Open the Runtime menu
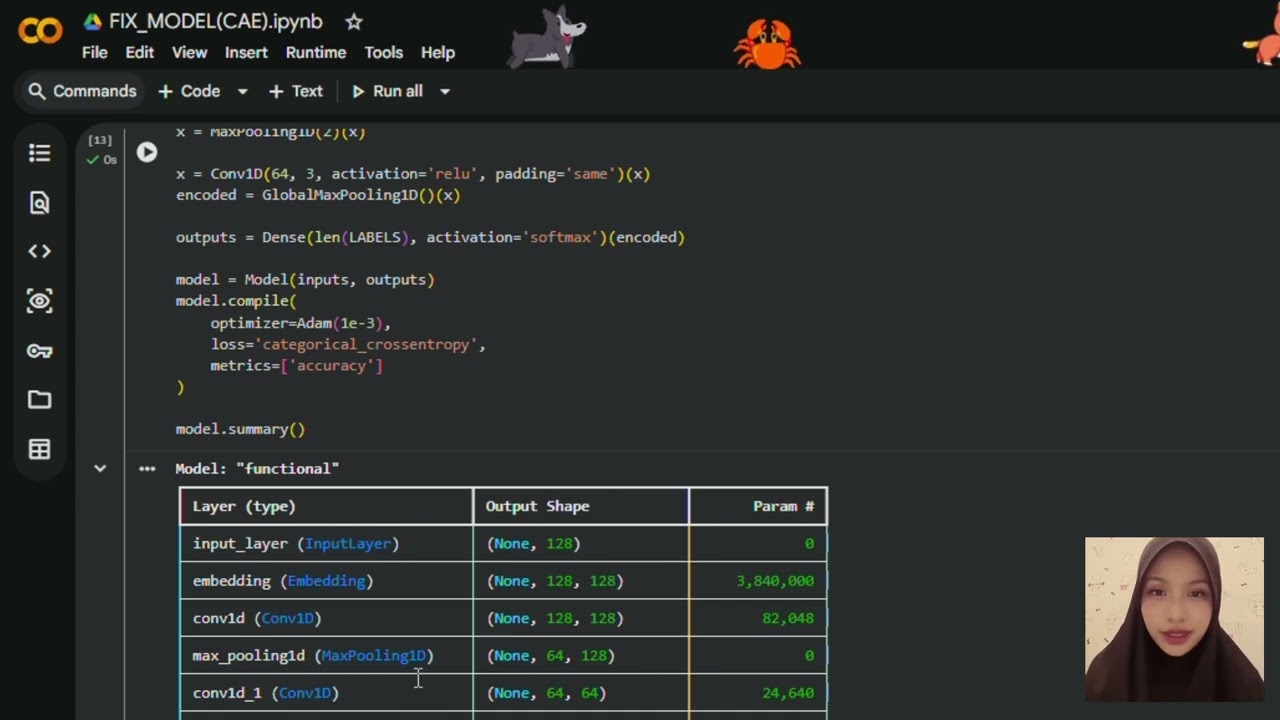 (316, 52)
